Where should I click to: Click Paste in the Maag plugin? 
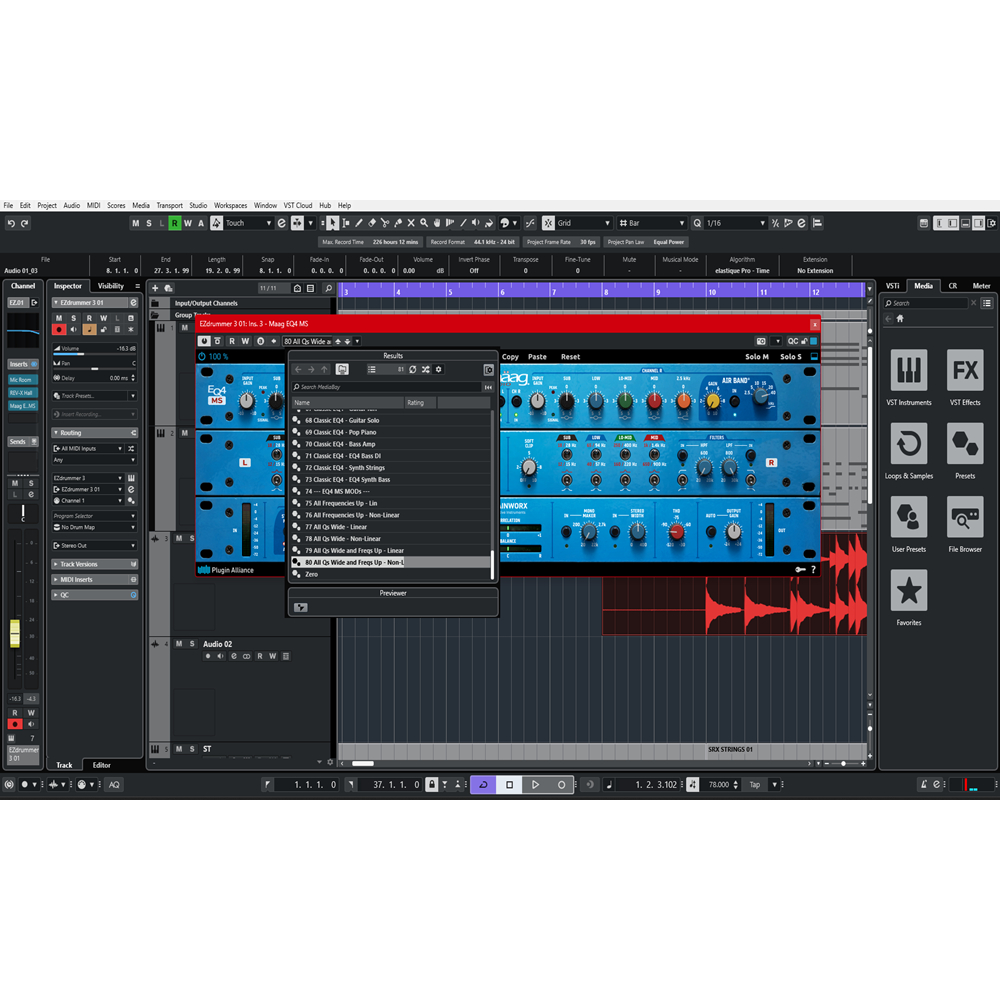pos(537,357)
